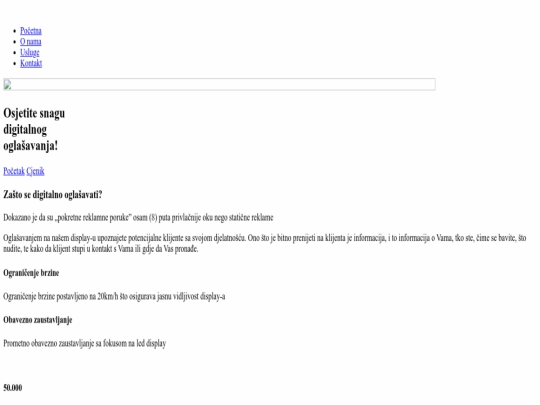This screenshot has width=540, height=405.
Task: Click the heading Osjetite snagu digitalnog oglašavanja
Action: pyautogui.click(x=34, y=129)
